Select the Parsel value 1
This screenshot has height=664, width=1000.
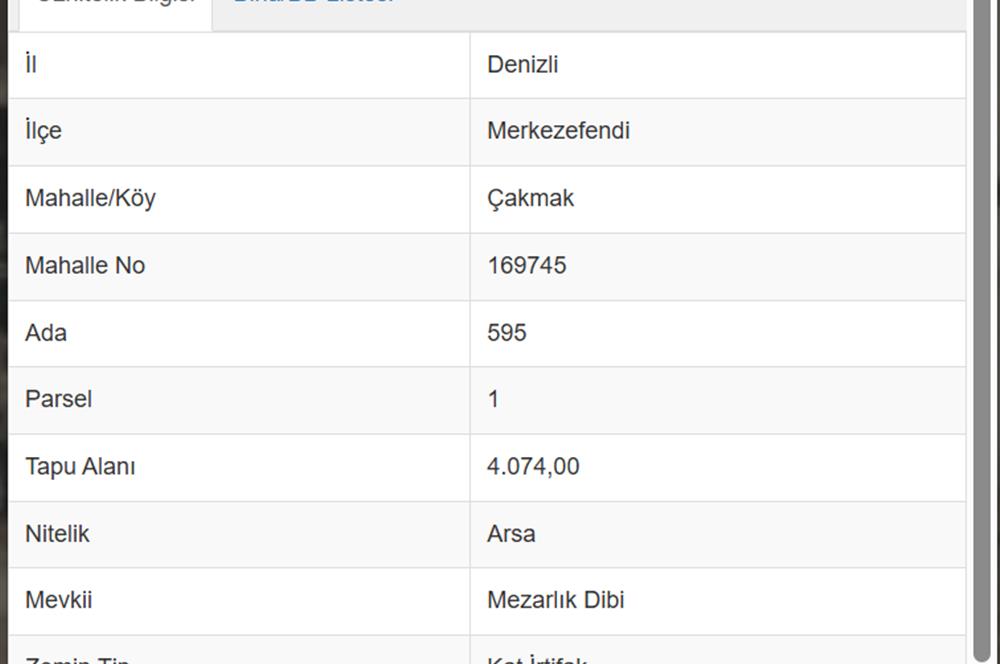pyautogui.click(x=493, y=399)
